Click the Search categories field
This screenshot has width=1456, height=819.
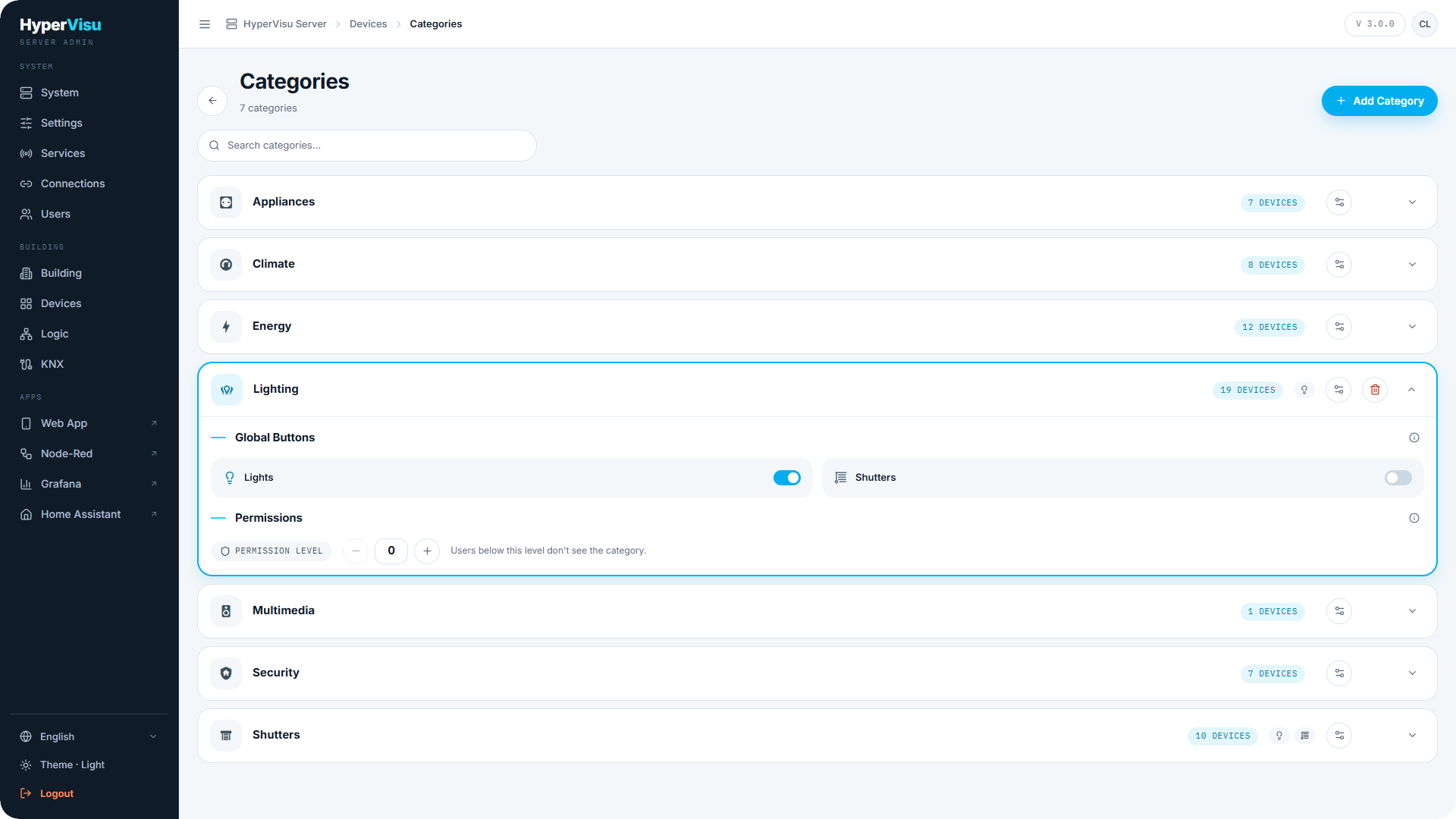(x=367, y=146)
